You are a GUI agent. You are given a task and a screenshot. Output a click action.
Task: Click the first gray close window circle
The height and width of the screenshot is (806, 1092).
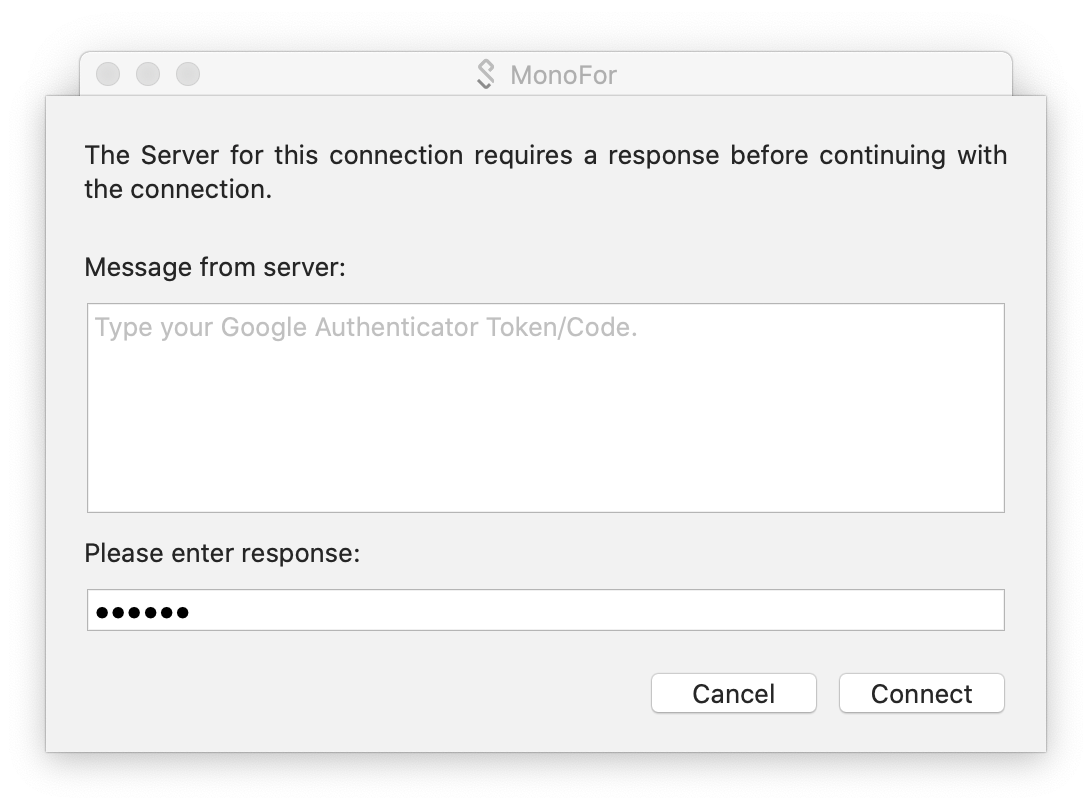pyautogui.click(x=108, y=74)
